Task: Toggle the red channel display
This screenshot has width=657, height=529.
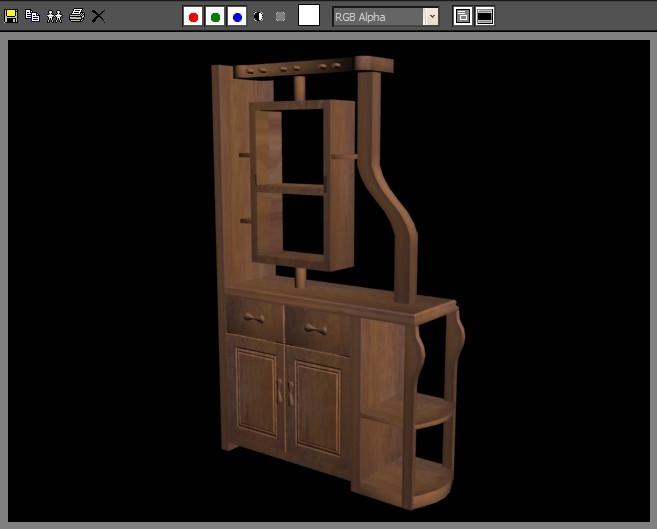Action: tap(193, 17)
